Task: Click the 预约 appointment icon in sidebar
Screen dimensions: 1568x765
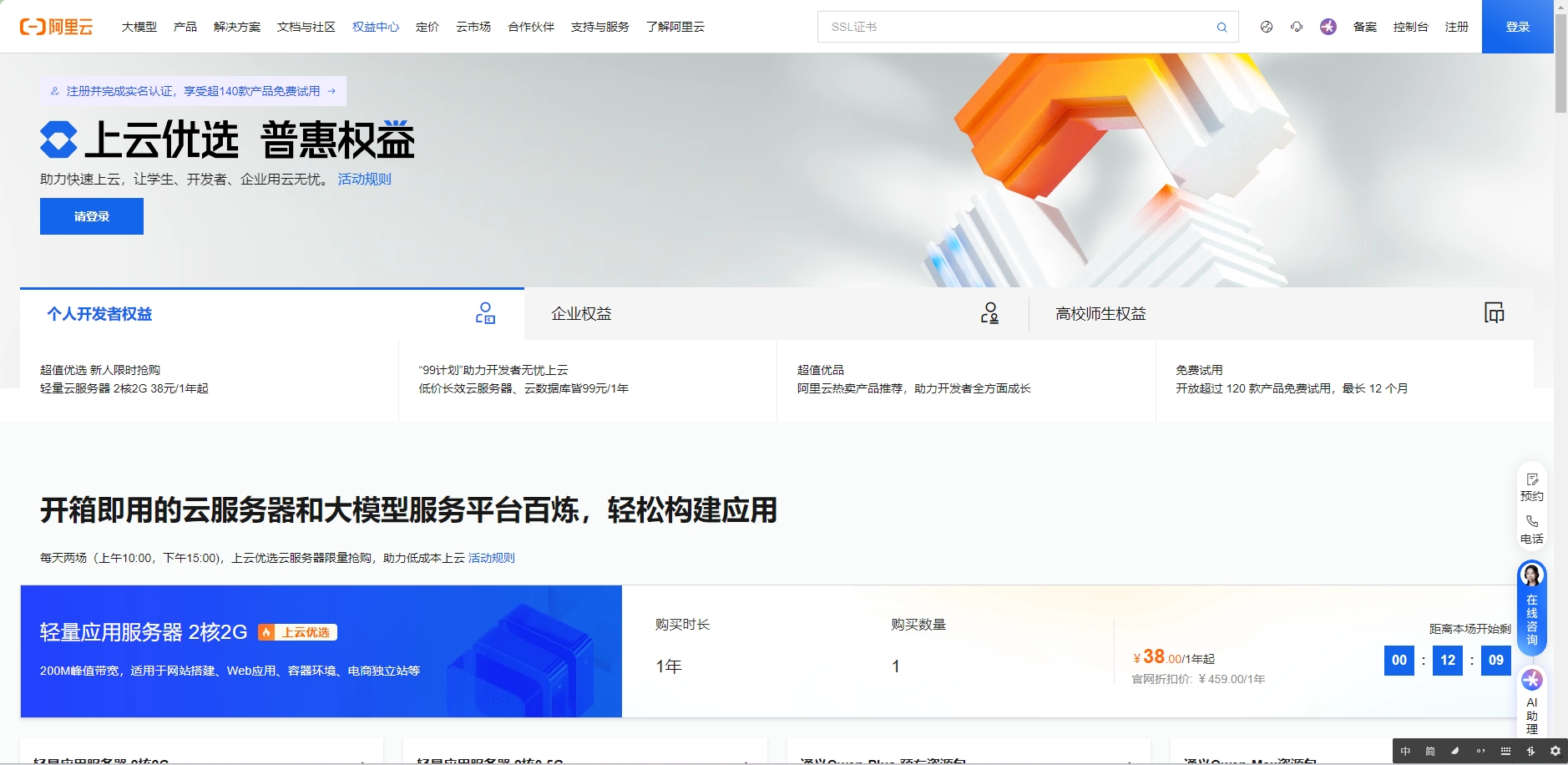Action: pos(1532,479)
